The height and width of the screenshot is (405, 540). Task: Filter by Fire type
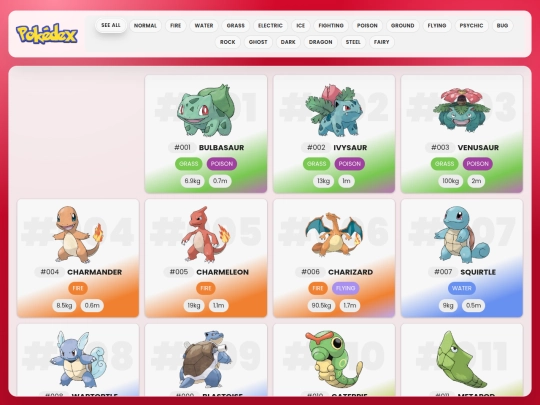pyautogui.click(x=176, y=25)
